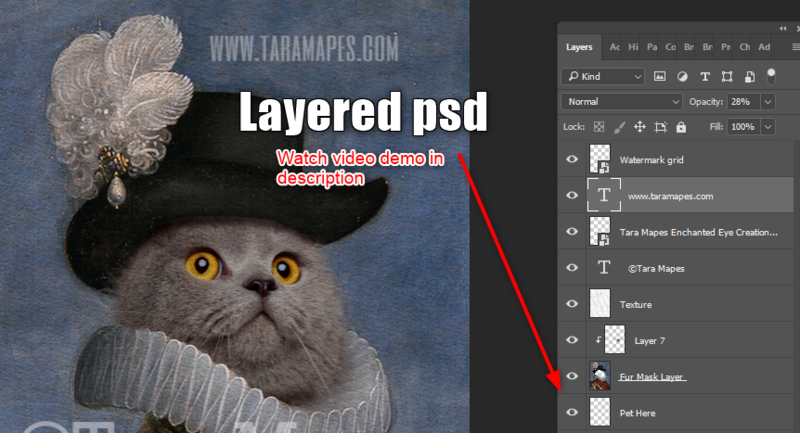Switch to the Pr (Properties) tab
Viewport: 800px width, 433px height.
[x=726, y=47]
